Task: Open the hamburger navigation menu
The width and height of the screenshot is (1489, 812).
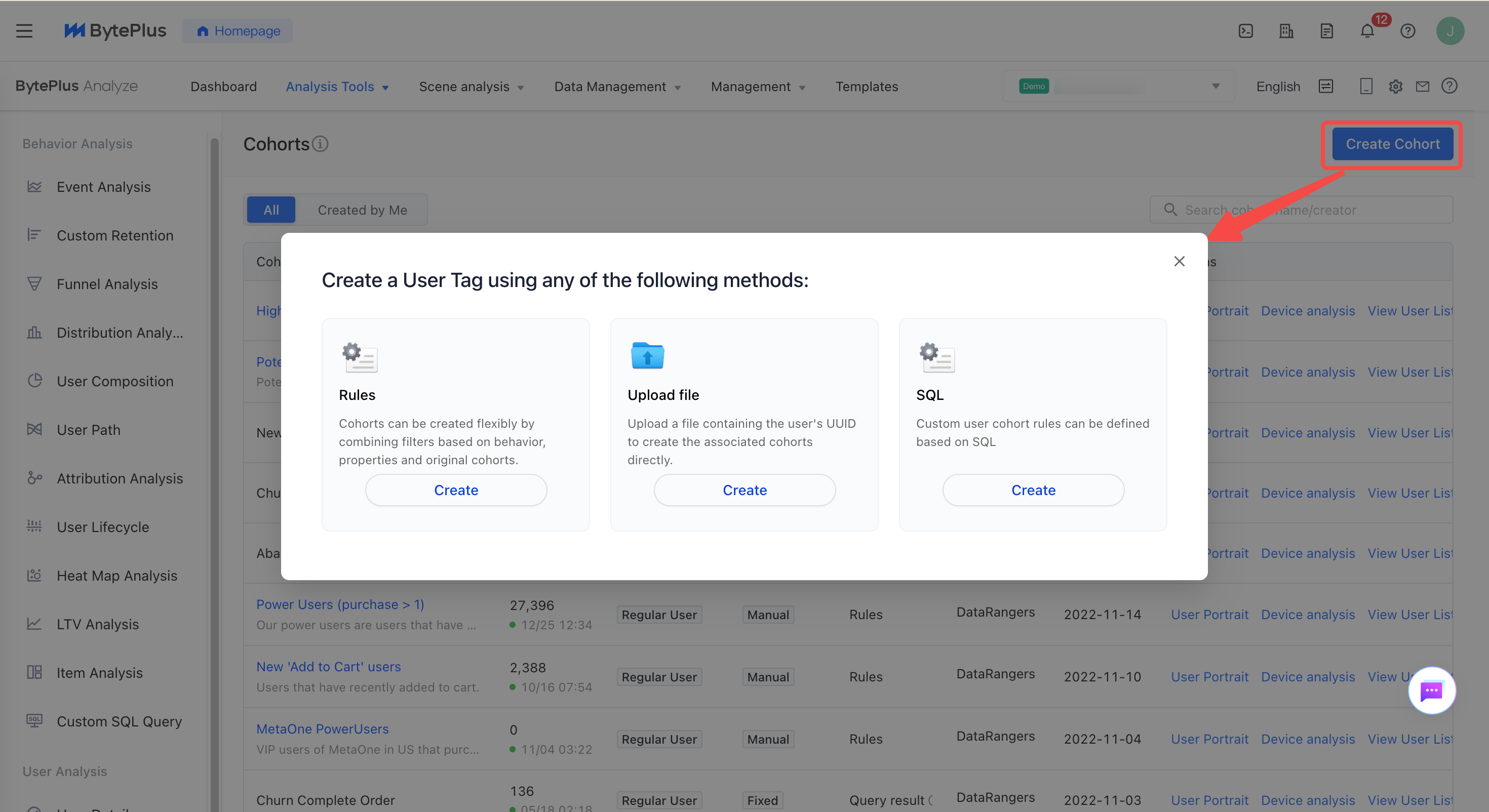Action: click(24, 31)
